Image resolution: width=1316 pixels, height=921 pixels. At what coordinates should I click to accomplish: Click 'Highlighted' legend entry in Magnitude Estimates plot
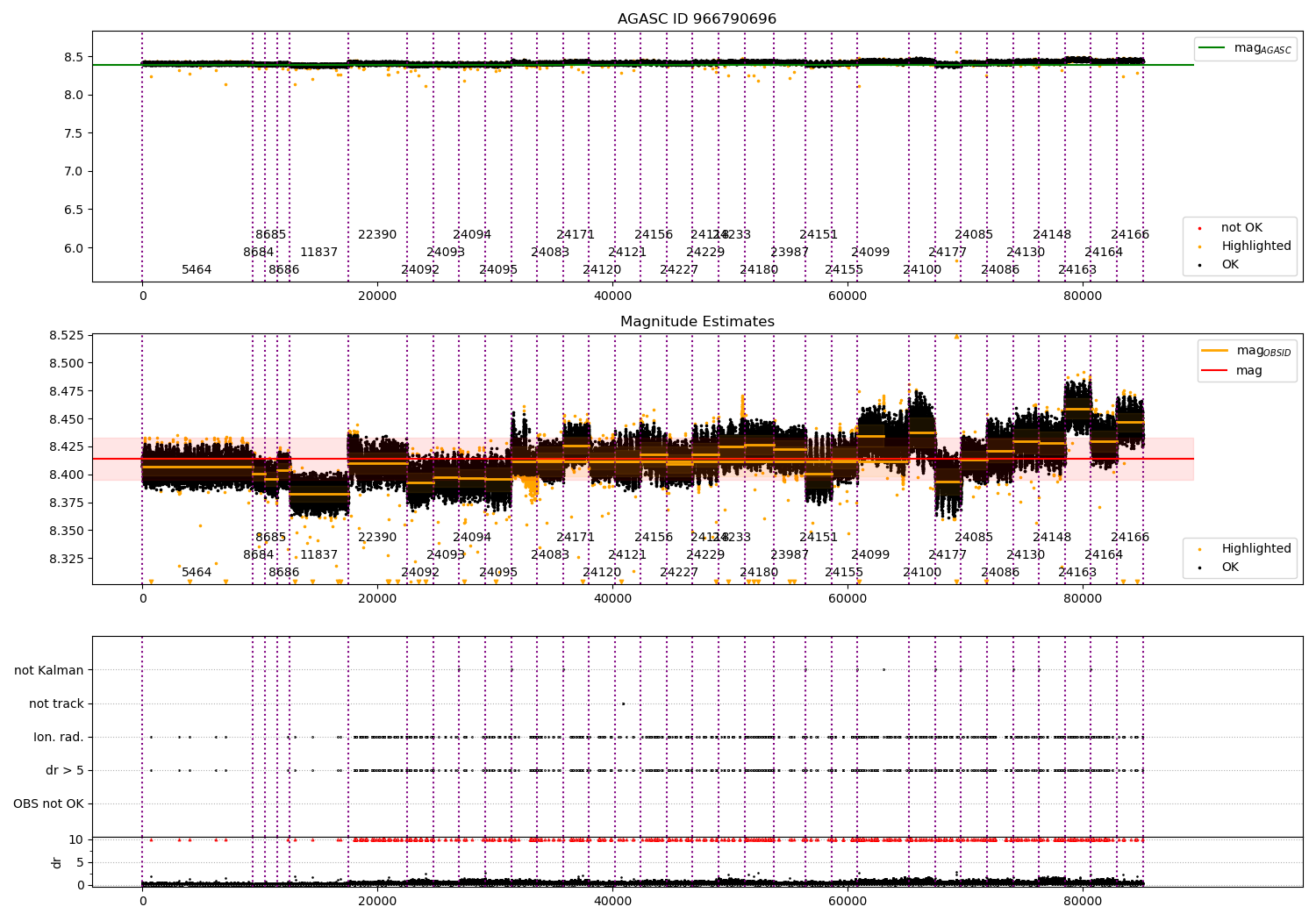1255,549
